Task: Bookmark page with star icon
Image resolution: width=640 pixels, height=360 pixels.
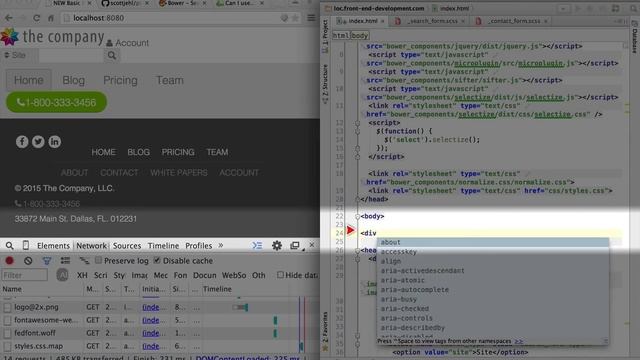Action: 295,18
